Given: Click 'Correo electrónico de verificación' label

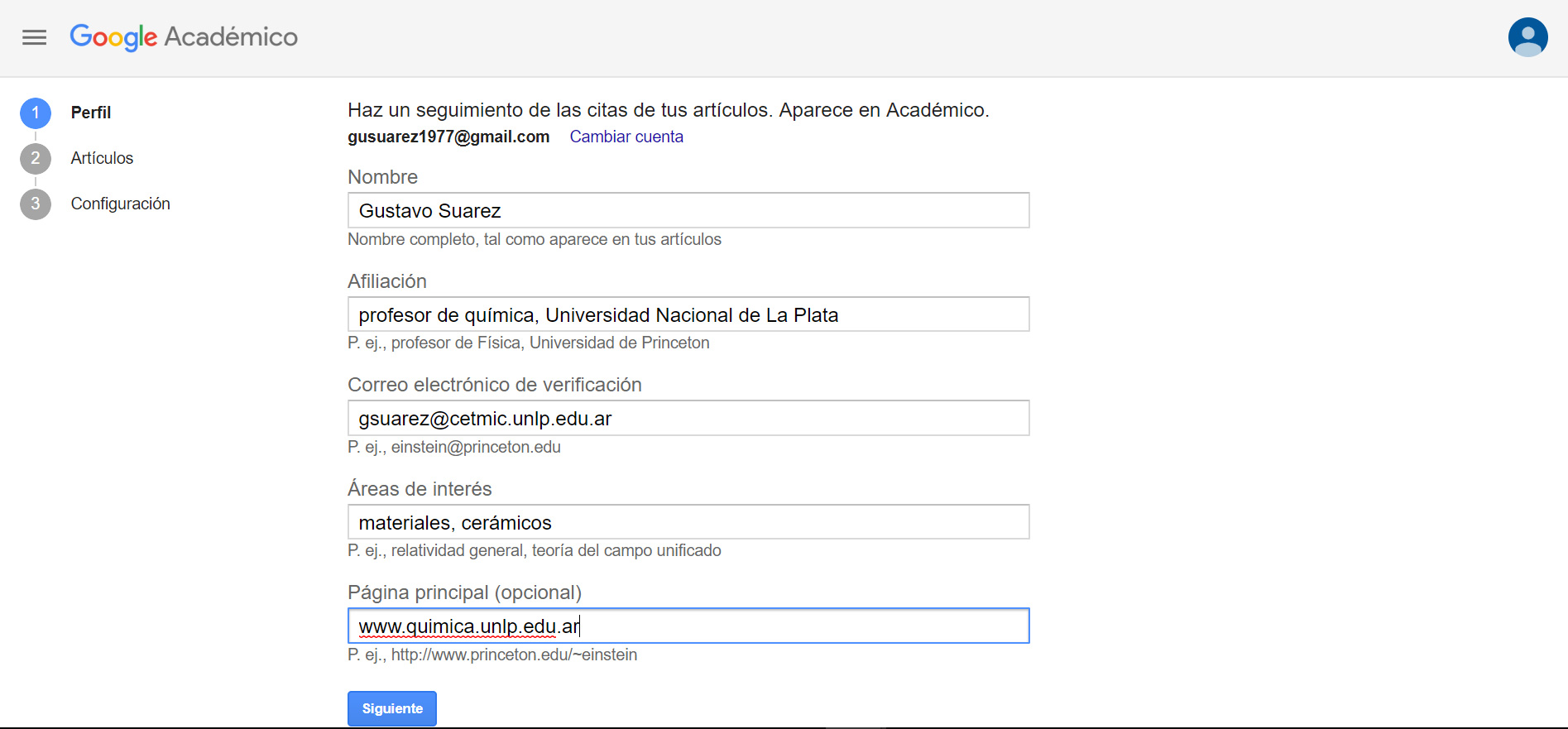Looking at the screenshot, I should tap(495, 385).
